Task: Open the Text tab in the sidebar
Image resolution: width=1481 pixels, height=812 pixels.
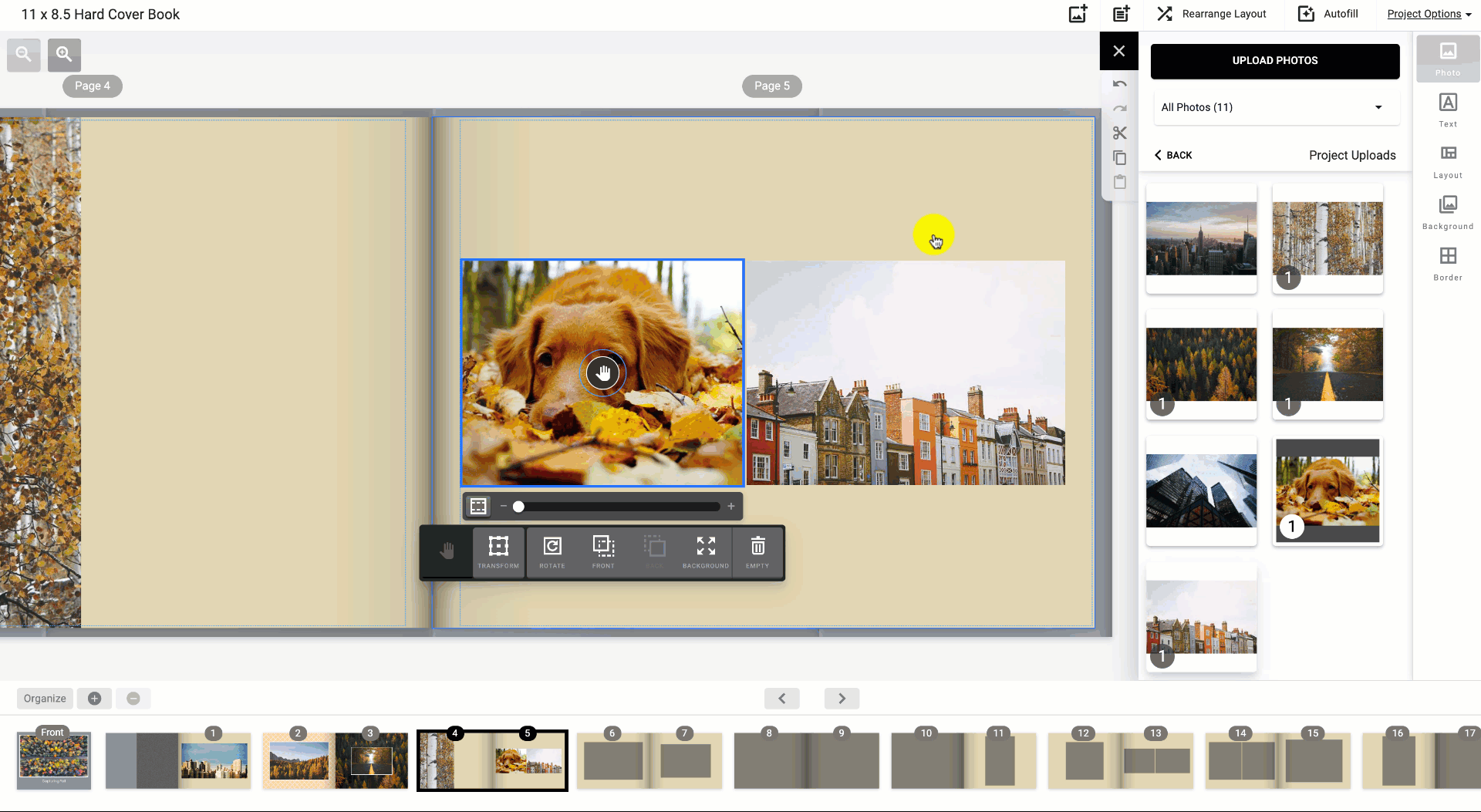Action: click(1448, 110)
